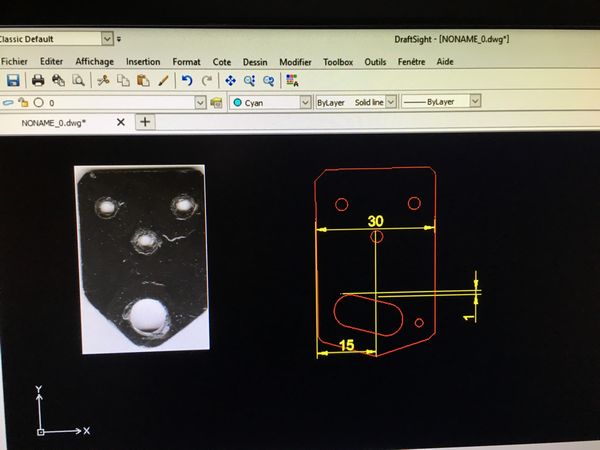Click the dynamic zoom magnifier icon
This screenshot has height=450, width=600.
point(249,81)
